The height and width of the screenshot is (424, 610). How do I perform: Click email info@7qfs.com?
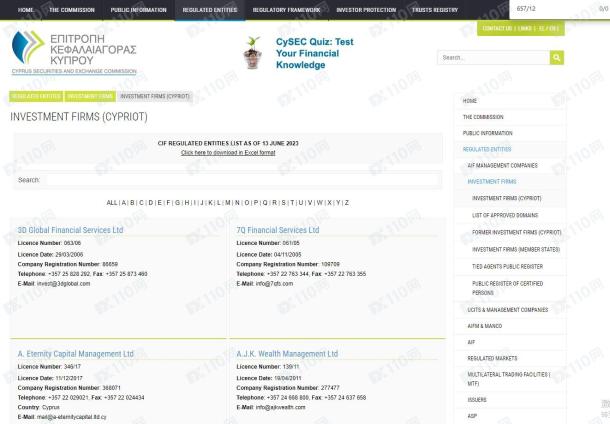pyautogui.click(x=274, y=284)
